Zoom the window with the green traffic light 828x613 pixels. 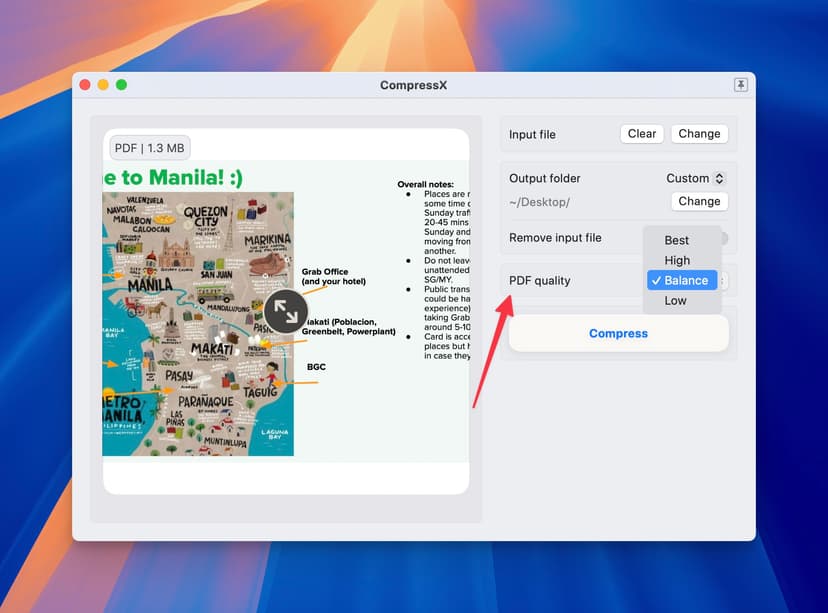[x=120, y=85]
